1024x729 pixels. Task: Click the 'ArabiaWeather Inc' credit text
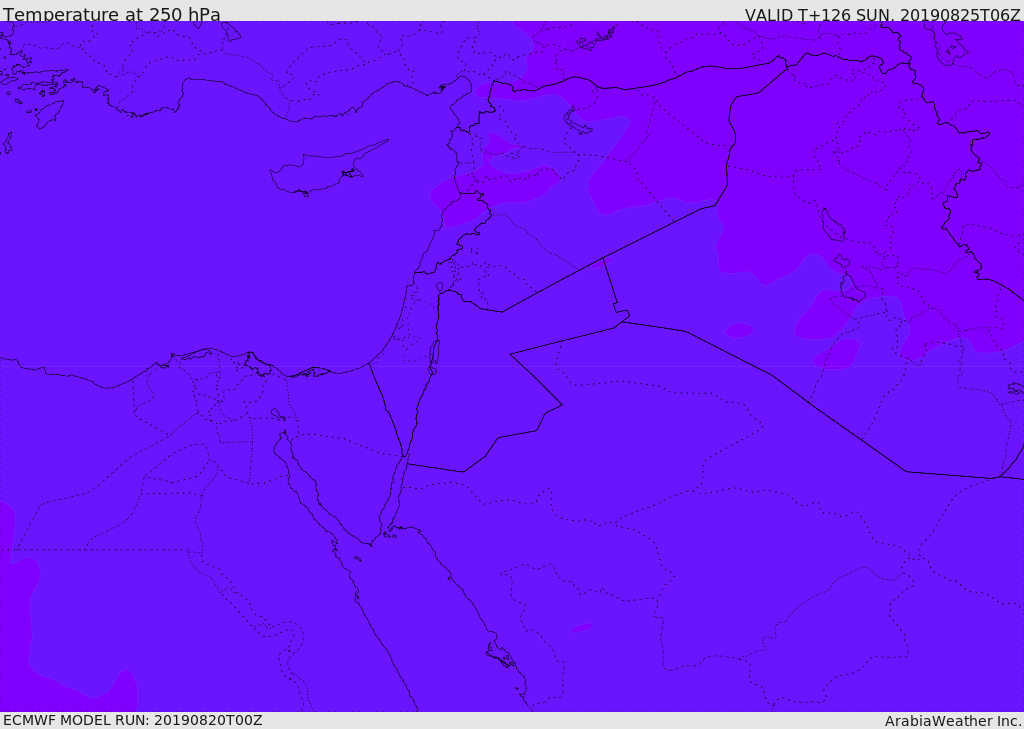pyautogui.click(x=953, y=721)
